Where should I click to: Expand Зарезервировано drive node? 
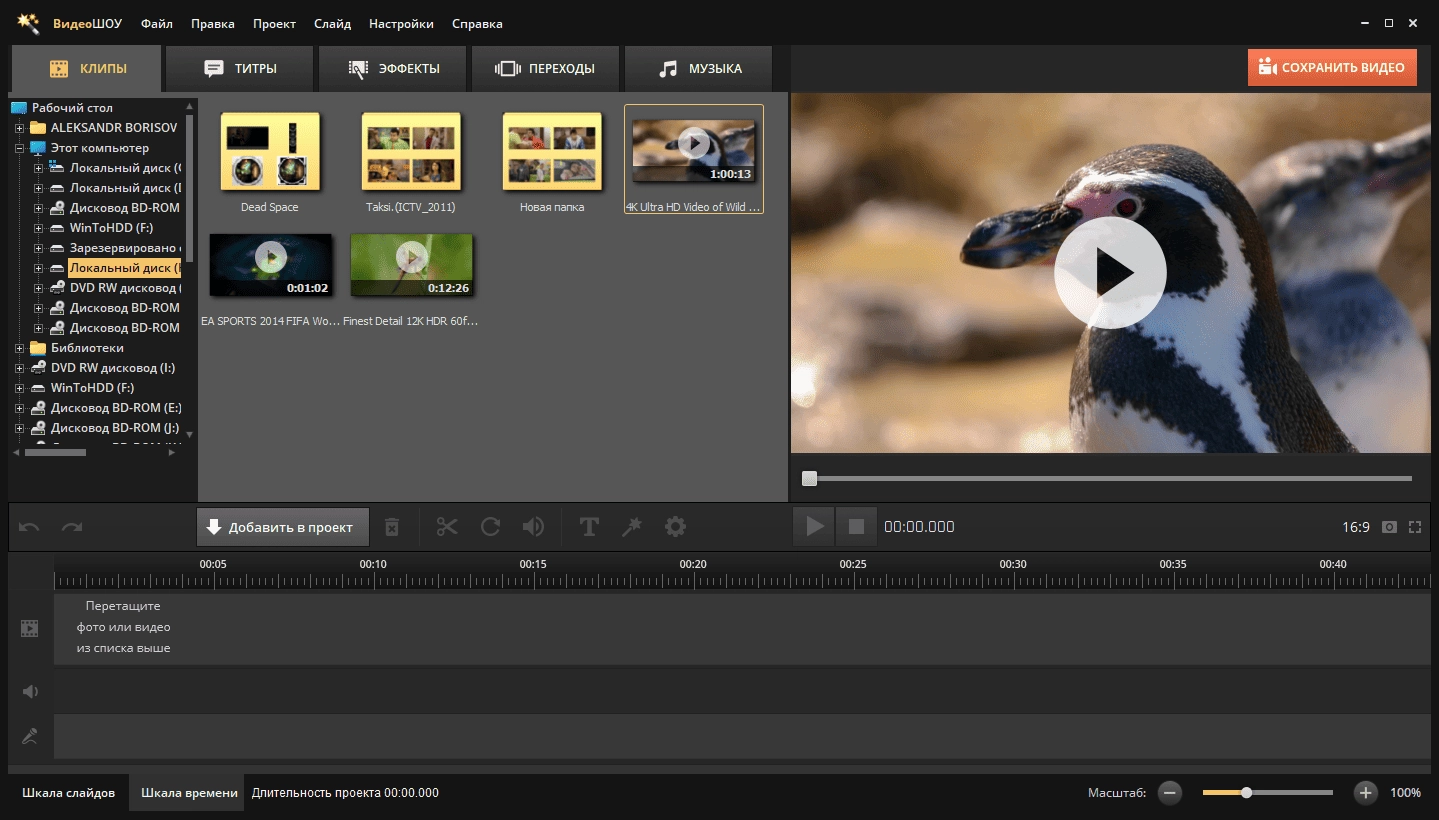38,248
